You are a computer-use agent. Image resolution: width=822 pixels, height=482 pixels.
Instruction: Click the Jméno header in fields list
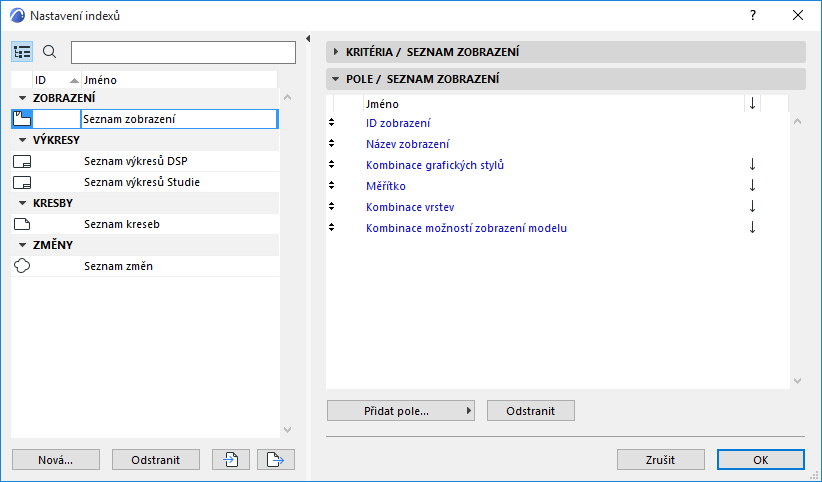coord(554,104)
